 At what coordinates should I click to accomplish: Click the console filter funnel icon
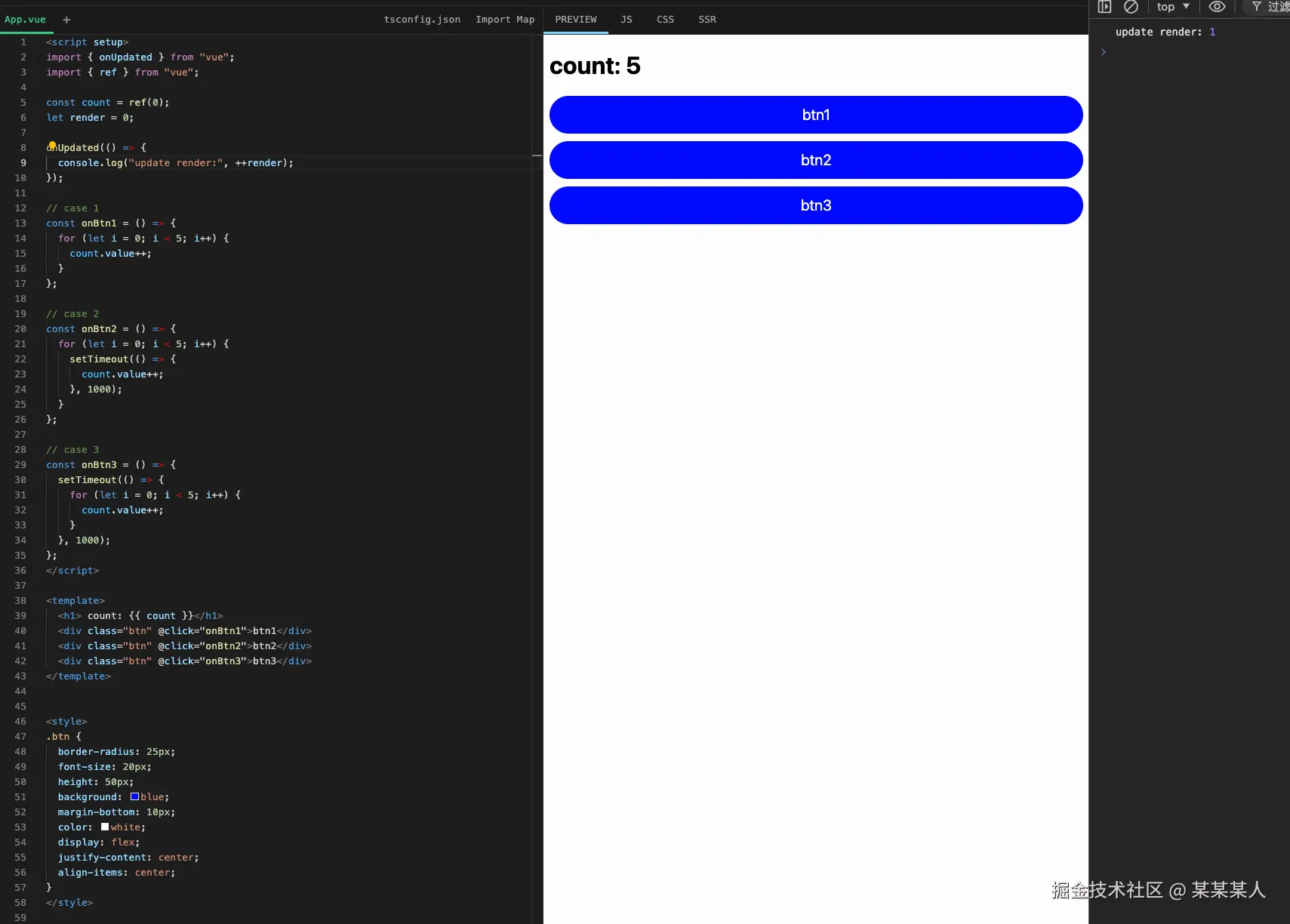point(1257,7)
